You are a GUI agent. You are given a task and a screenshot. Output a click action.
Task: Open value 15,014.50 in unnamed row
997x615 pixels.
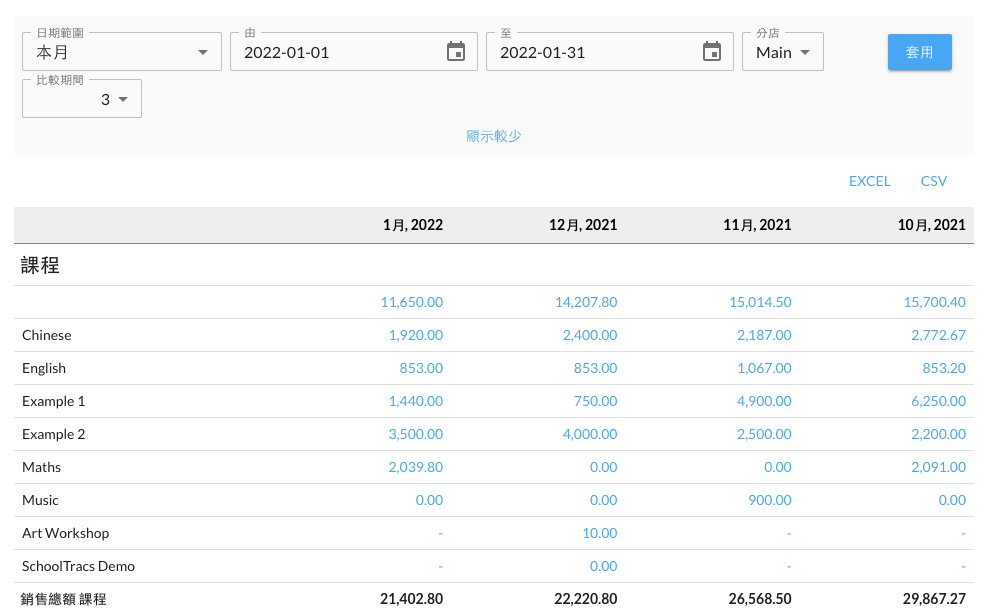pos(760,302)
